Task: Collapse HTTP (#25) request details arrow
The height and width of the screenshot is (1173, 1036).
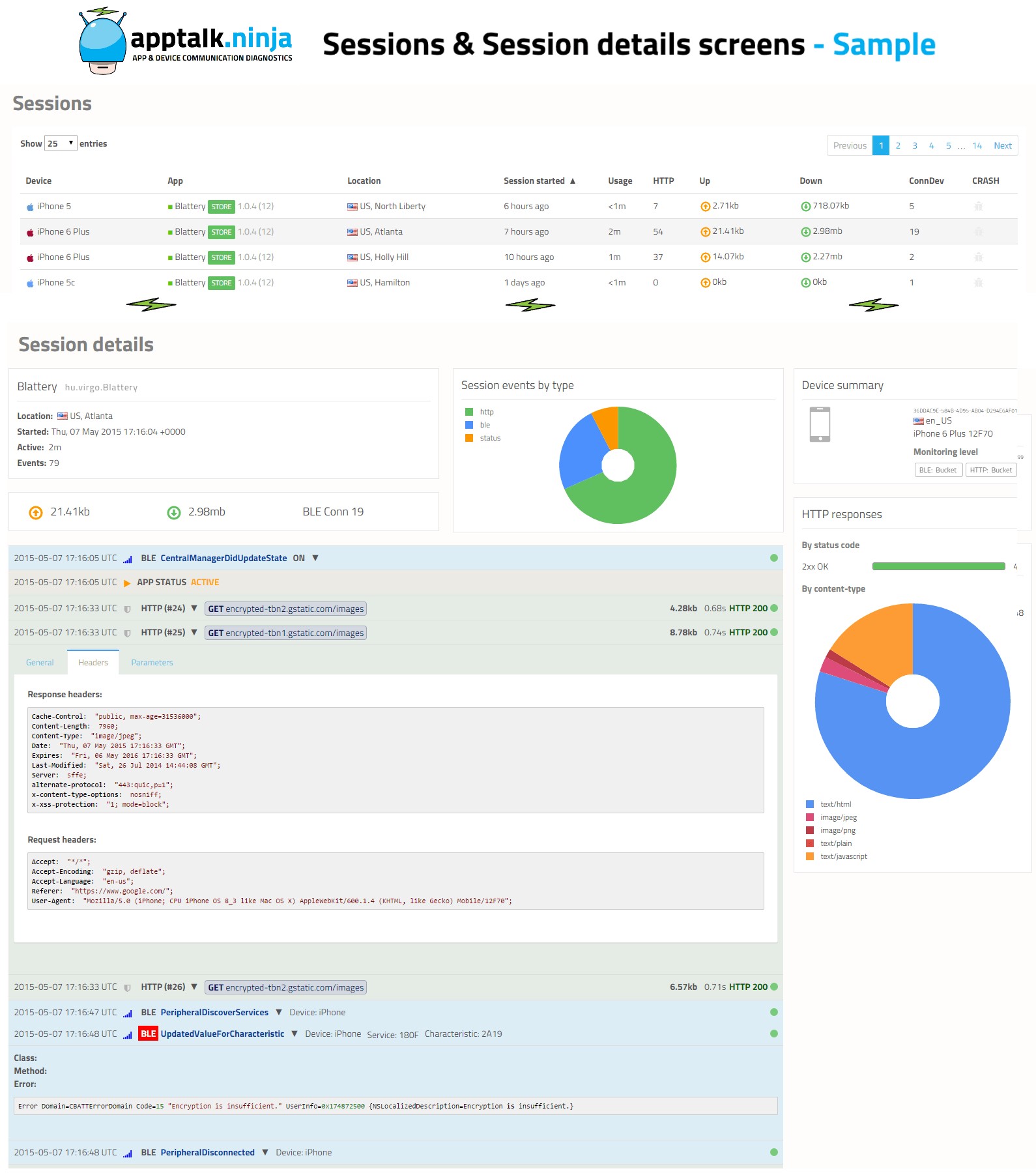Action: coord(194,632)
